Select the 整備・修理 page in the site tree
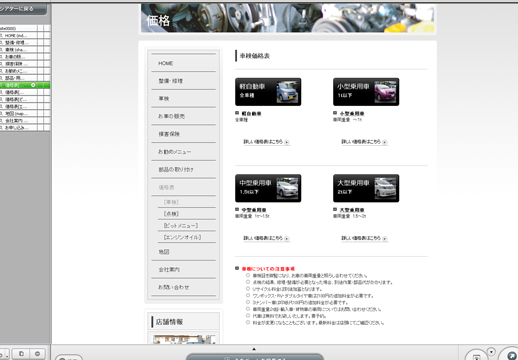 click(19, 43)
